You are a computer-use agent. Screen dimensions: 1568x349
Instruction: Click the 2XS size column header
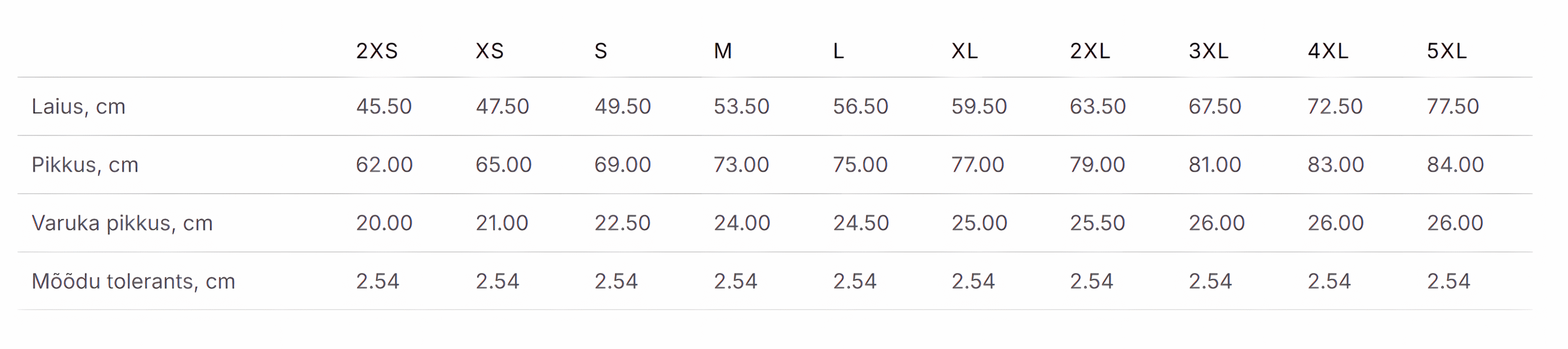(x=377, y=51)
